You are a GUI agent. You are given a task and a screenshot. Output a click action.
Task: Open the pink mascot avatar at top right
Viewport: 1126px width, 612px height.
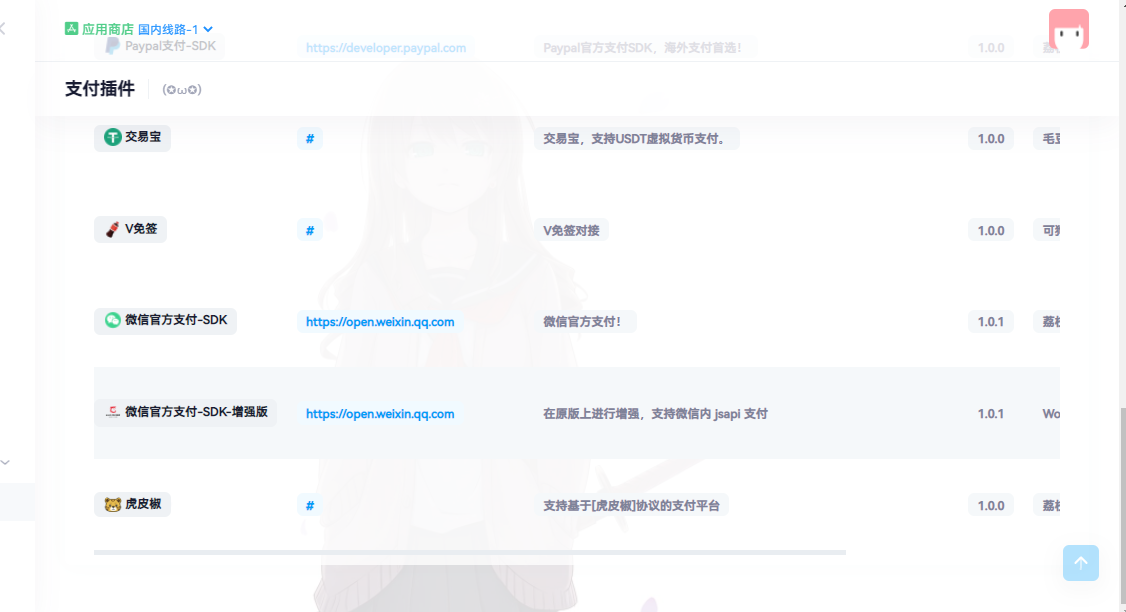[1069, 29]
